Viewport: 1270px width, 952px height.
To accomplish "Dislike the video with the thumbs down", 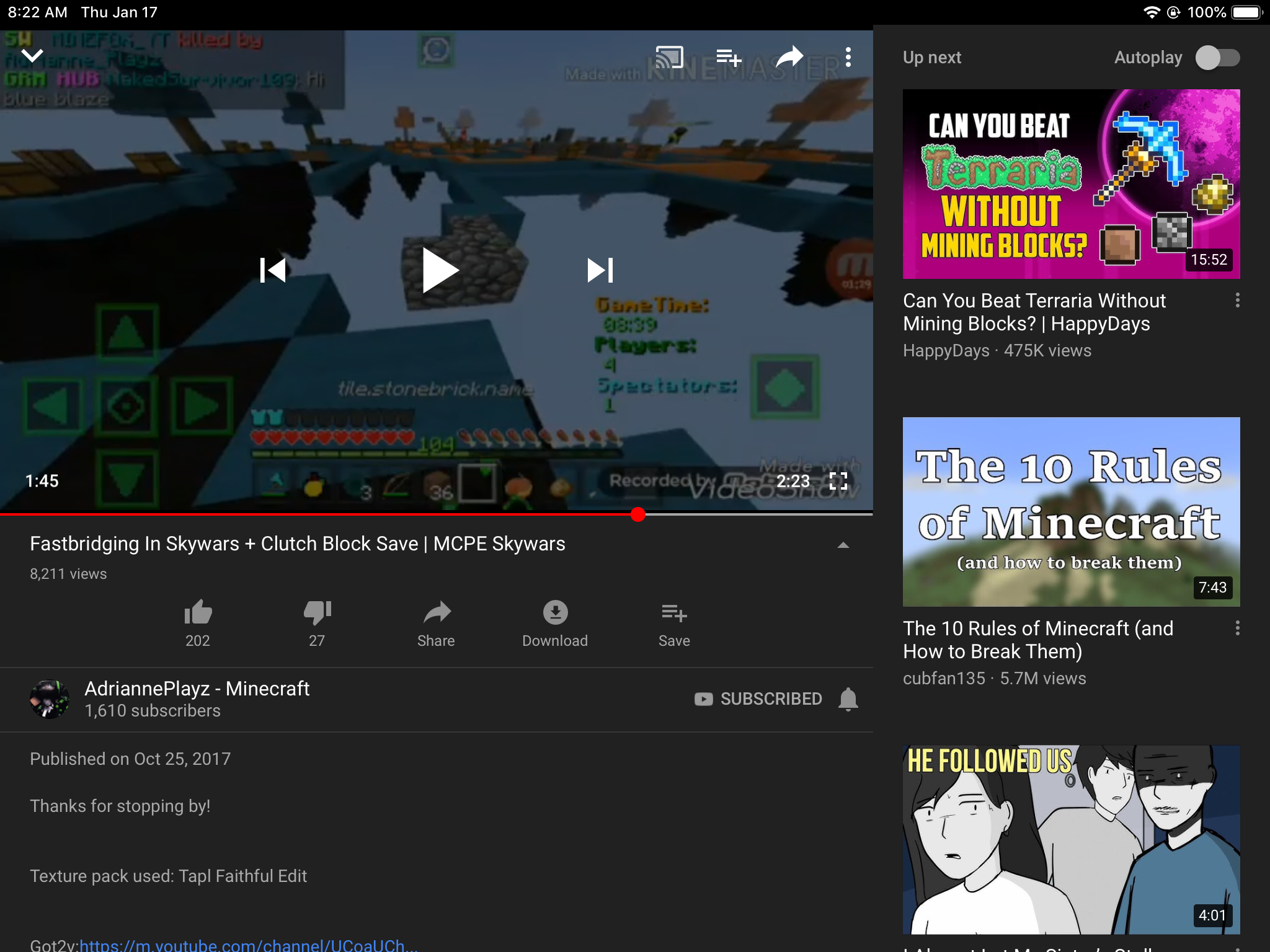I will 317,624.
